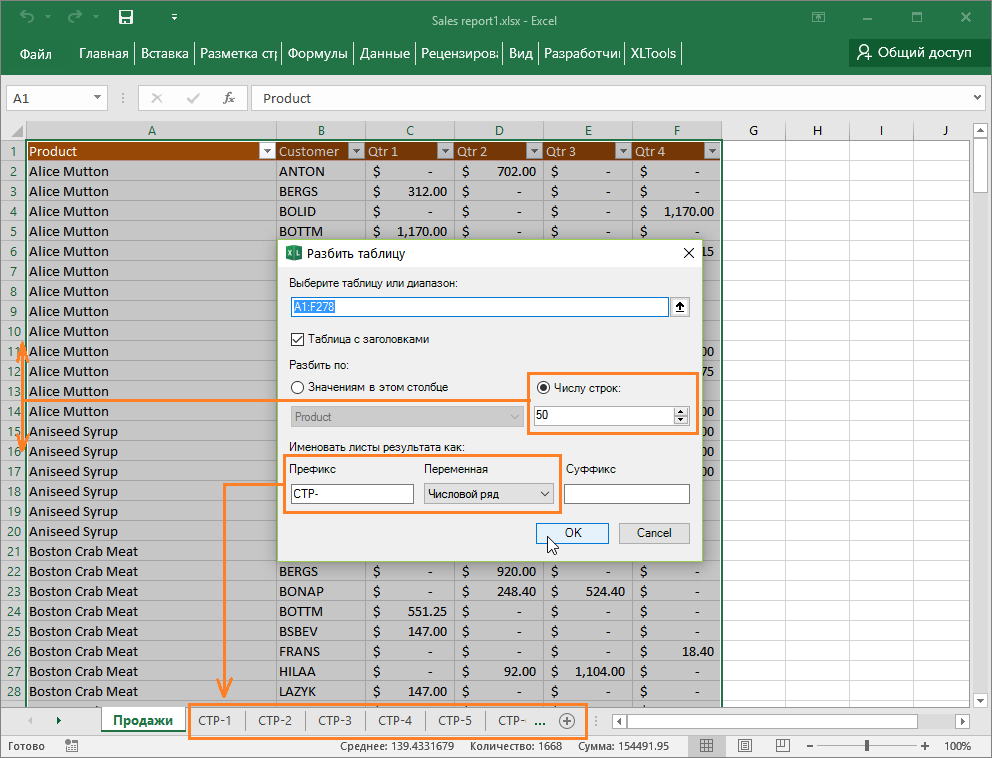Select 'Значениям в этом столбце' radio button
The width and height of the screenshot is (992, 758).
[x=297, y=387]
